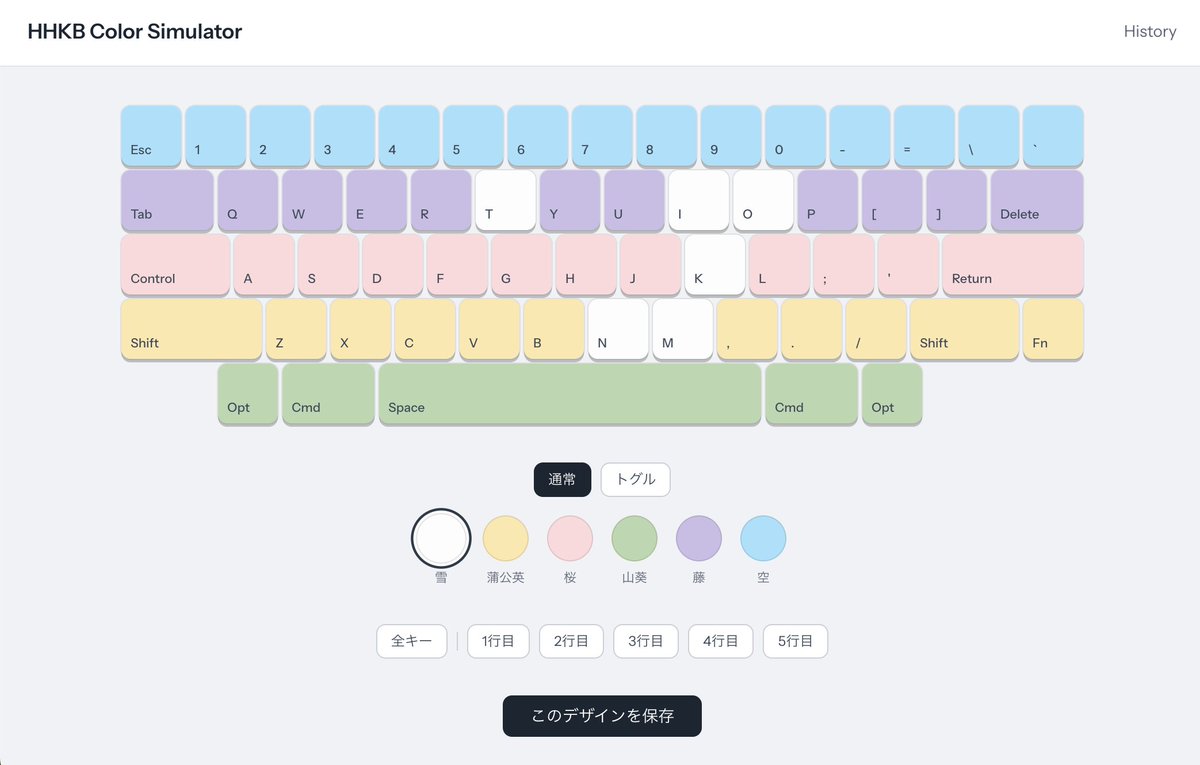Choose the 蒲公英 yellow color swatch
1200x765 pixels.
point(505,538)
